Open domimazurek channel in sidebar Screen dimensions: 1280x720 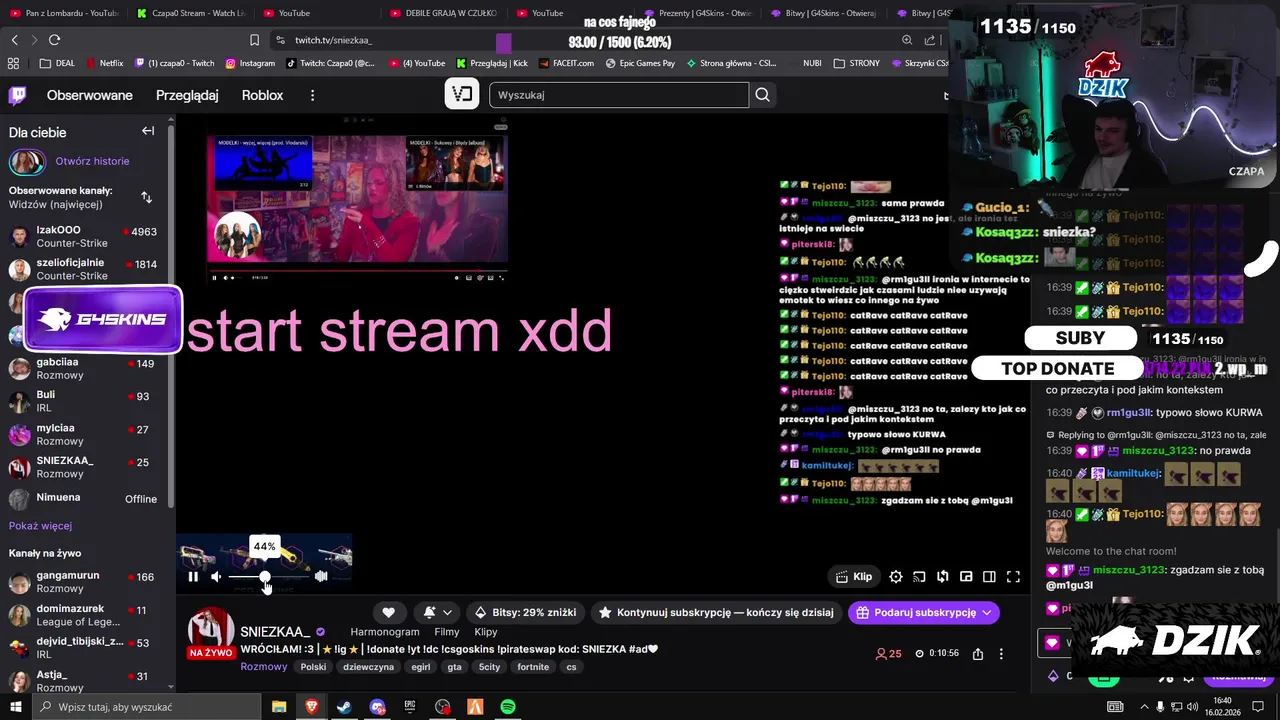87,615
